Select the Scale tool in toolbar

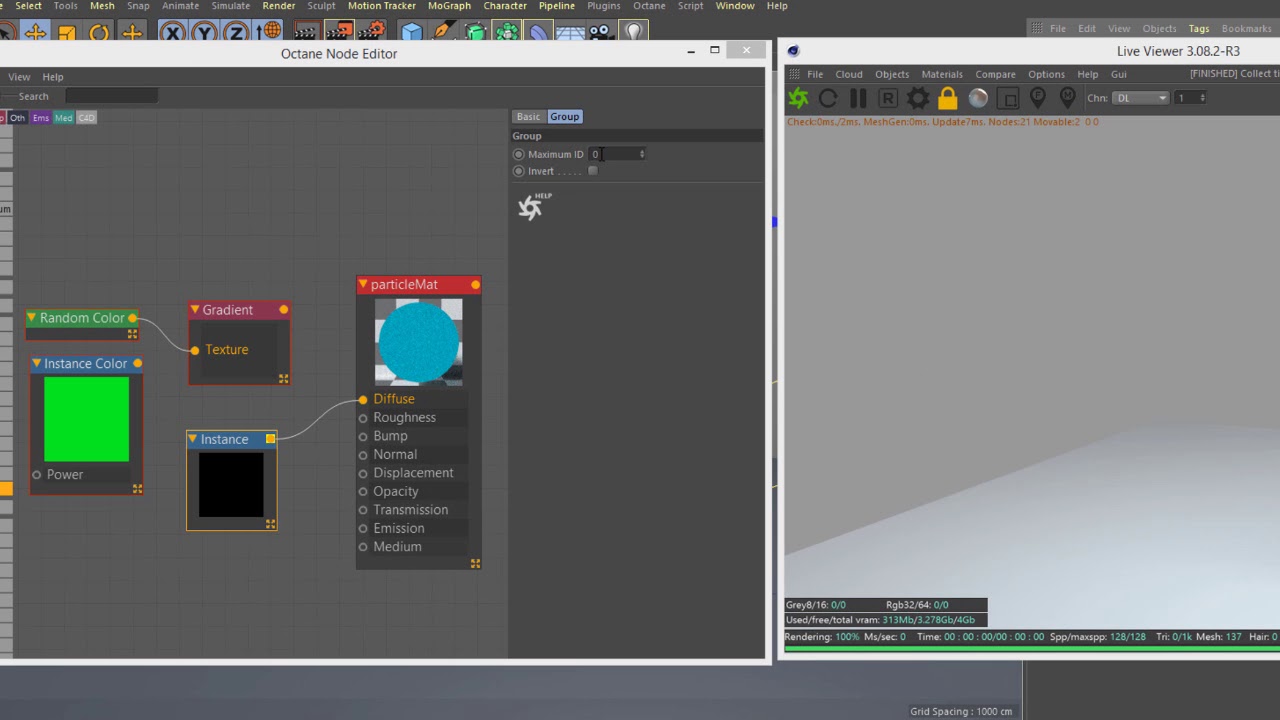pos(67,33)
